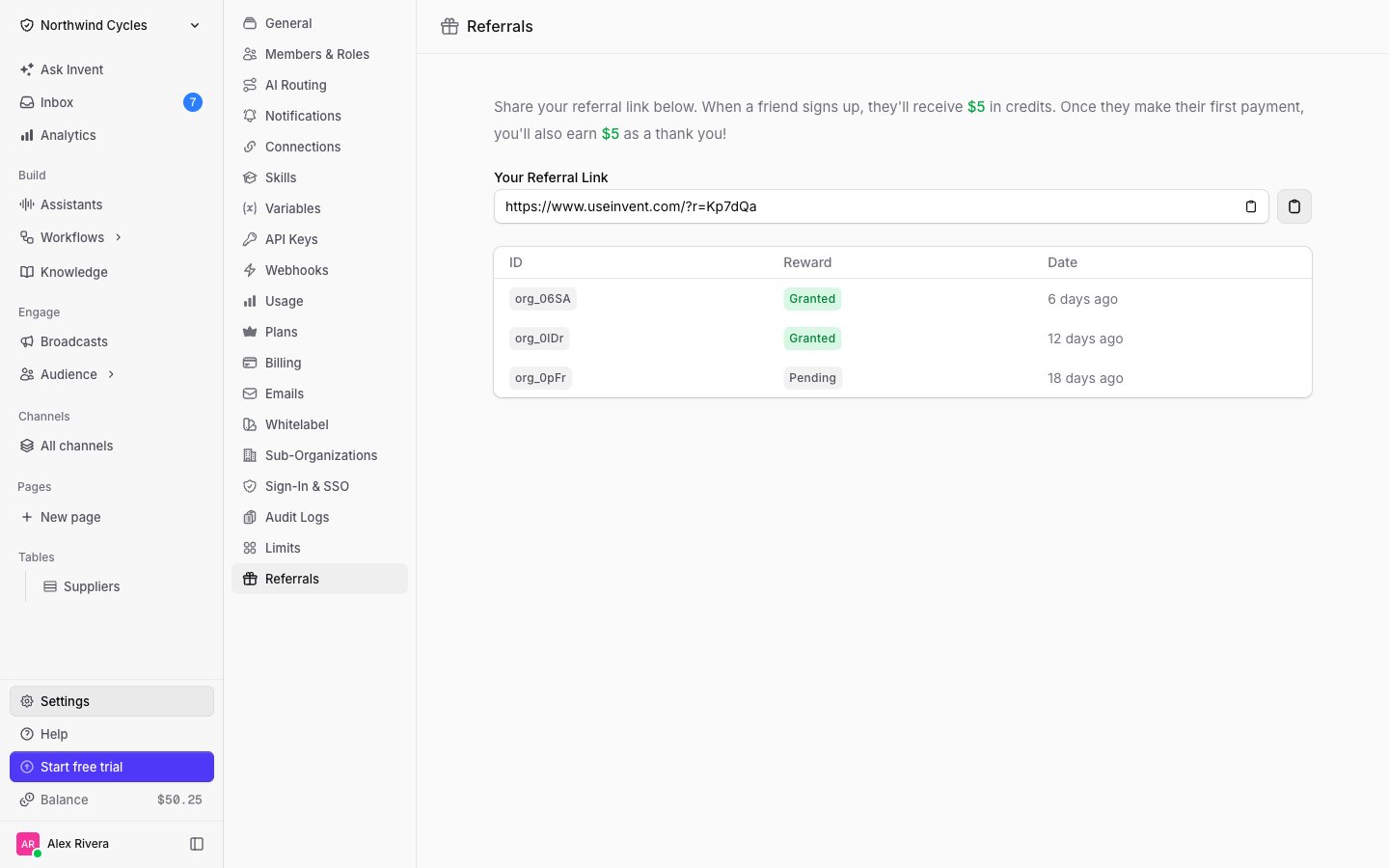Select the Referrals settings item
The width and height of the screenshot is (1389, 868).
[x=319, y=579]
